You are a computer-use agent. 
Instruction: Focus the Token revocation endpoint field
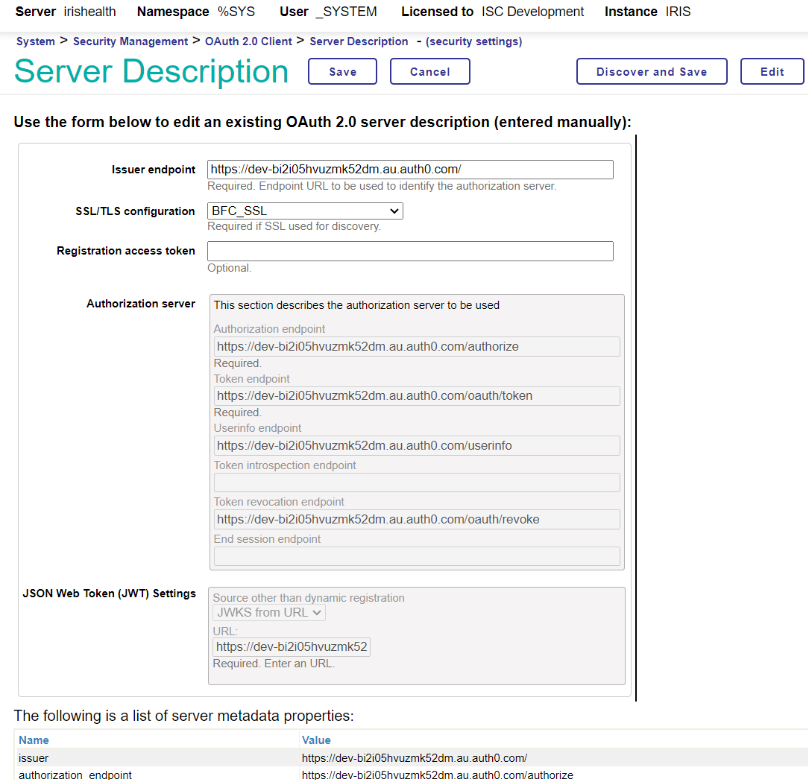tap(417, 519)
